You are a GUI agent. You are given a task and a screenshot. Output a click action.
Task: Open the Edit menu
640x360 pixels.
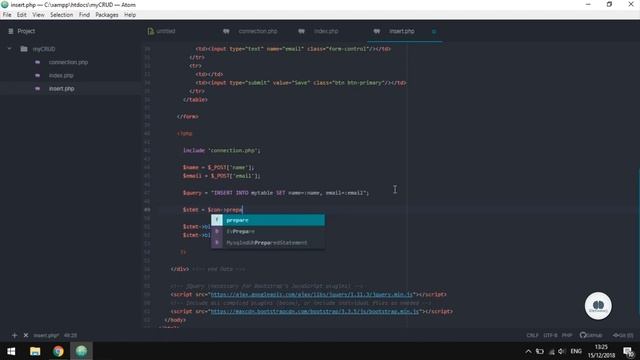point(22,15)
